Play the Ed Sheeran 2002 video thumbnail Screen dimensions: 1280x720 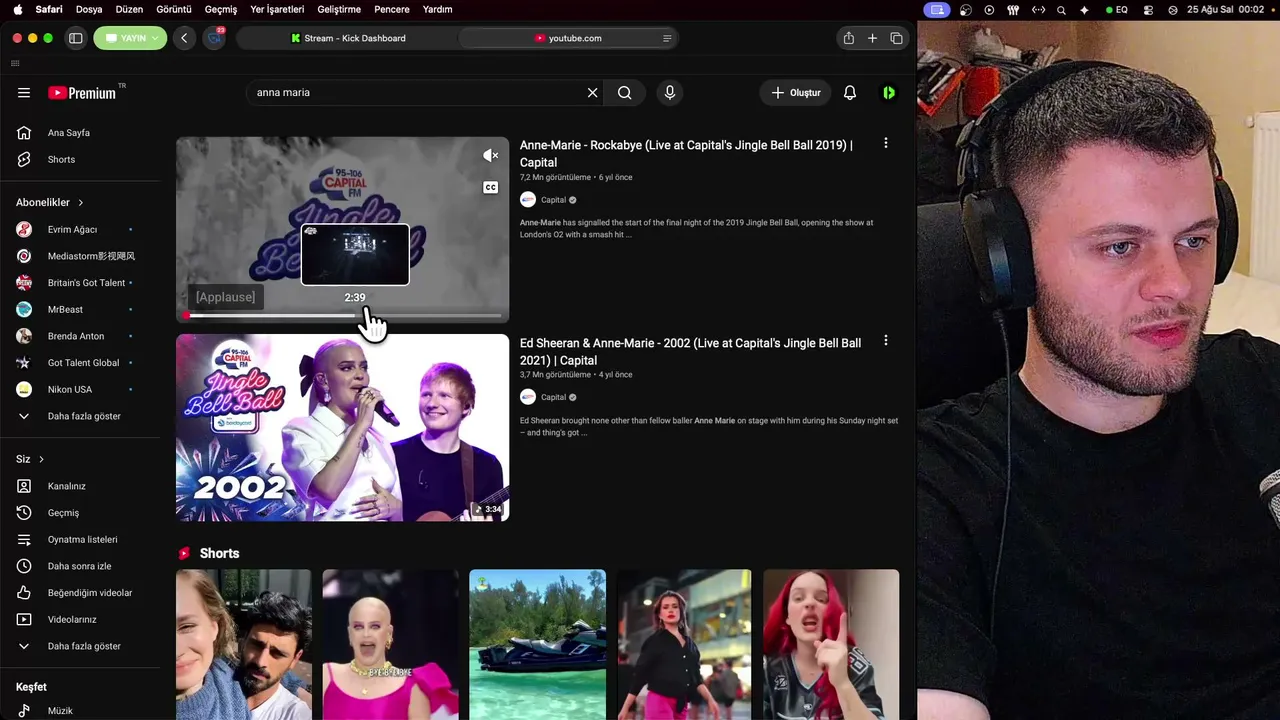343,428
